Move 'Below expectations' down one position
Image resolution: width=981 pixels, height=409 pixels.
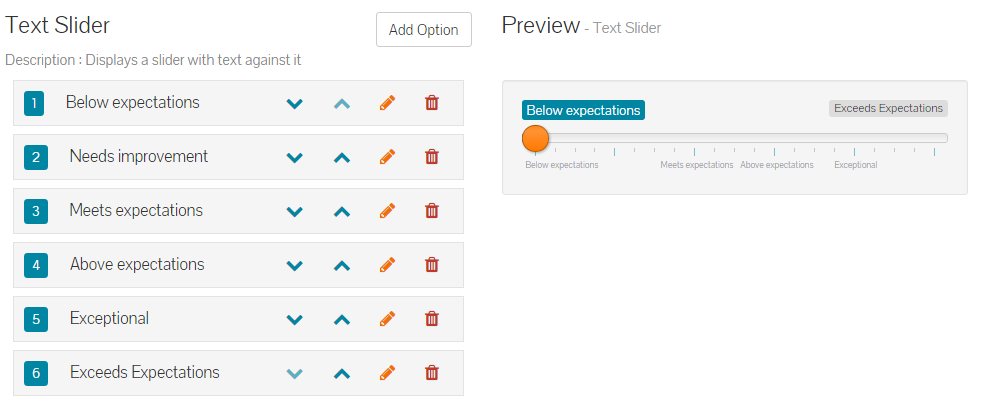[294, 103]
